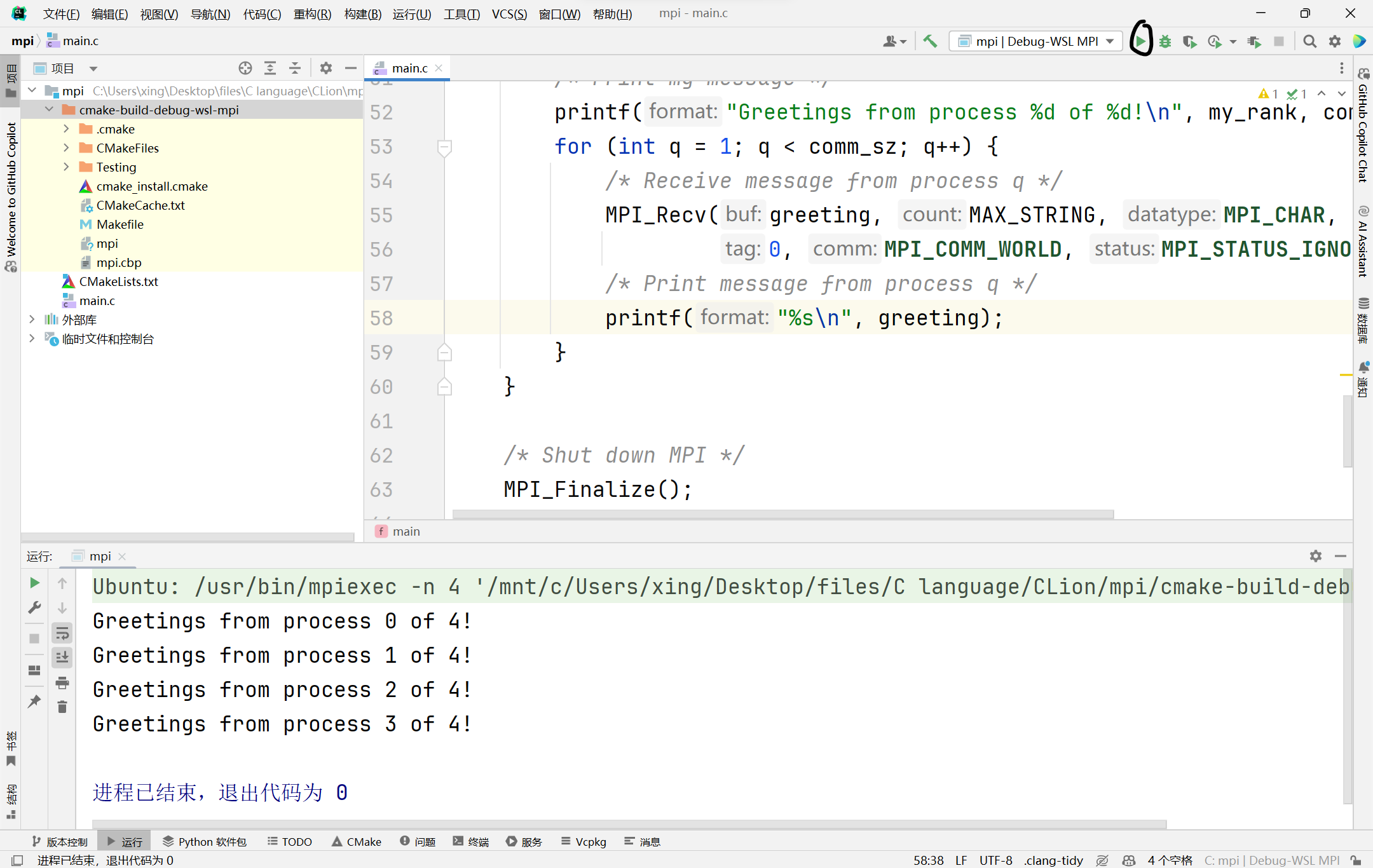Toggle soft-wrap in run console
Image resolution: width=1373 pixels, height=868 pixels.
point(62,633)
